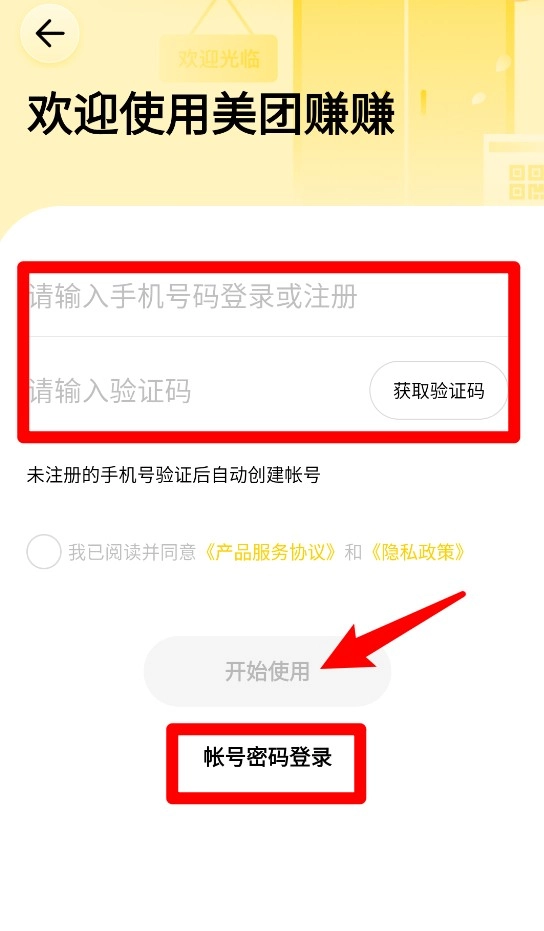Open the 《隐私政策》 link
This screenshot has height=931, width=544.
[x=418, y=552]
